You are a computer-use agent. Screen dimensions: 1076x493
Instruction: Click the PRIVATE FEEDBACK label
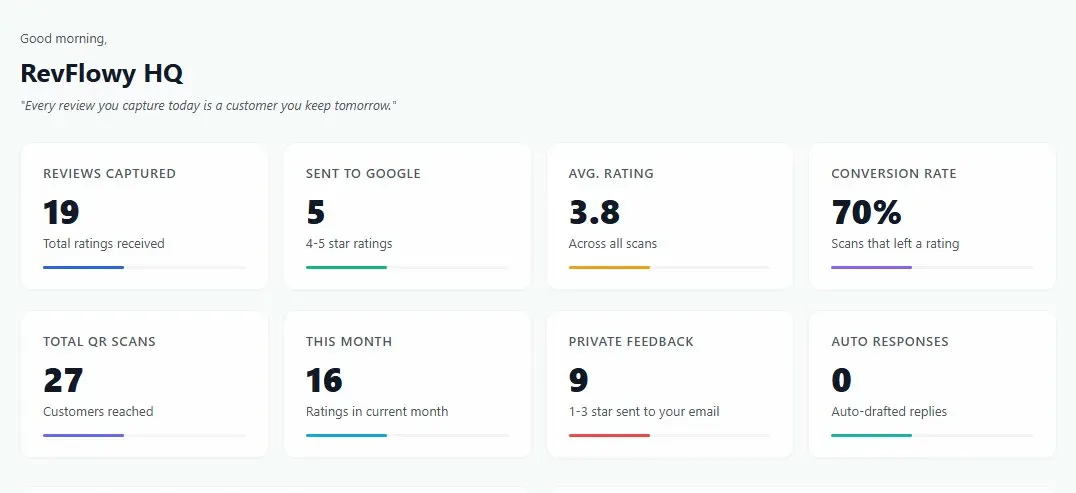point(631,342)
